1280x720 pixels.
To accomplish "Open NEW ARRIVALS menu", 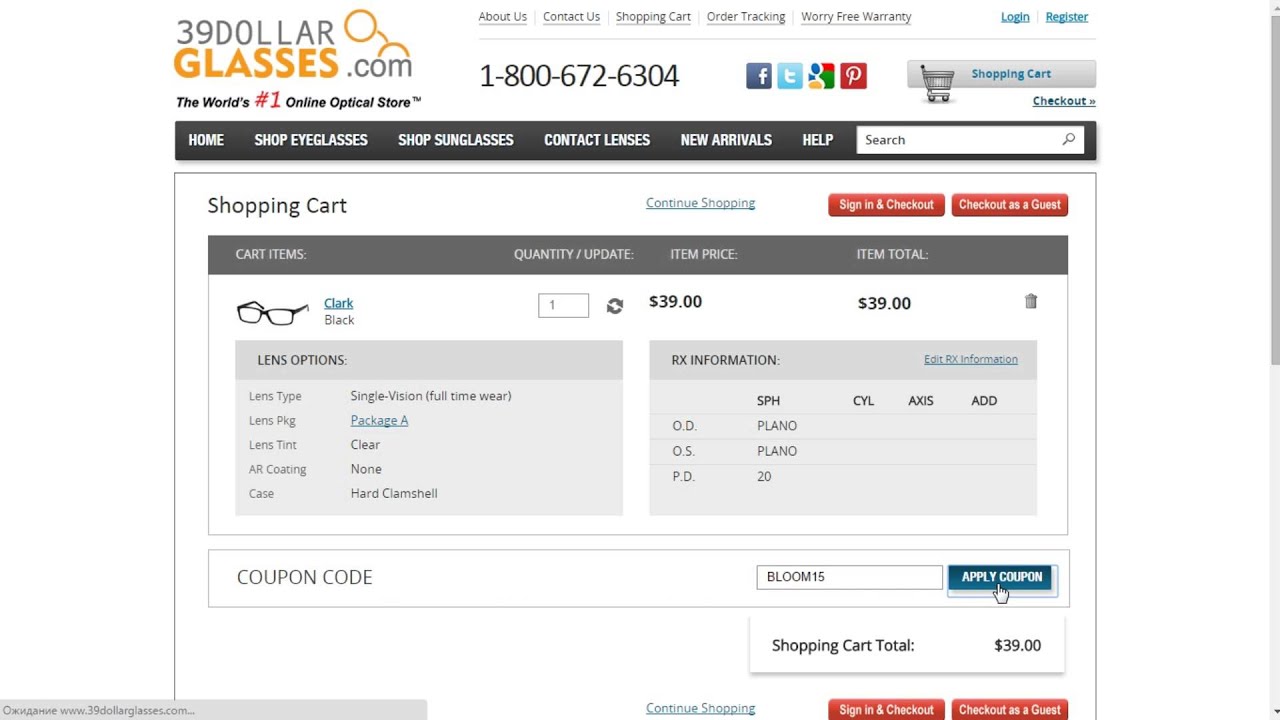I will [726, 140].
